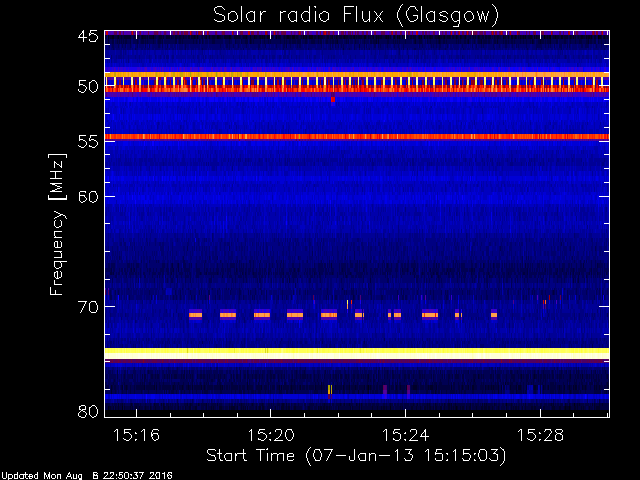Click the 80 frequency tick label

(88, 411)
